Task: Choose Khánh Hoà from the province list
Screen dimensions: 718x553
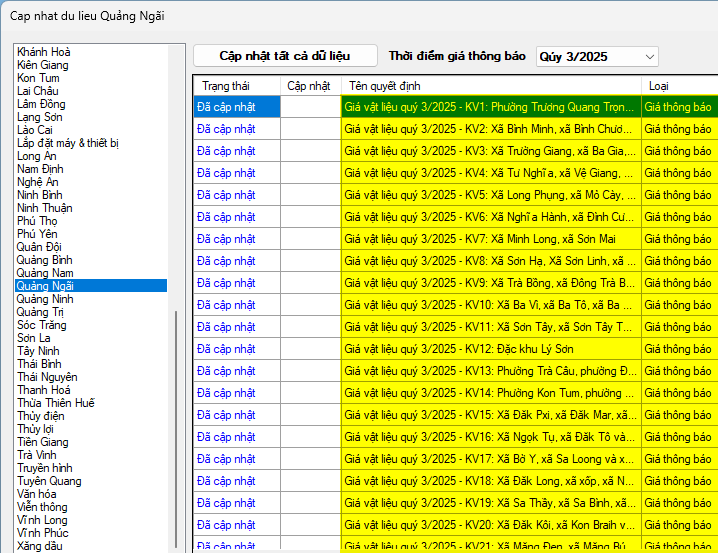Action: click(x=44, y=52)
